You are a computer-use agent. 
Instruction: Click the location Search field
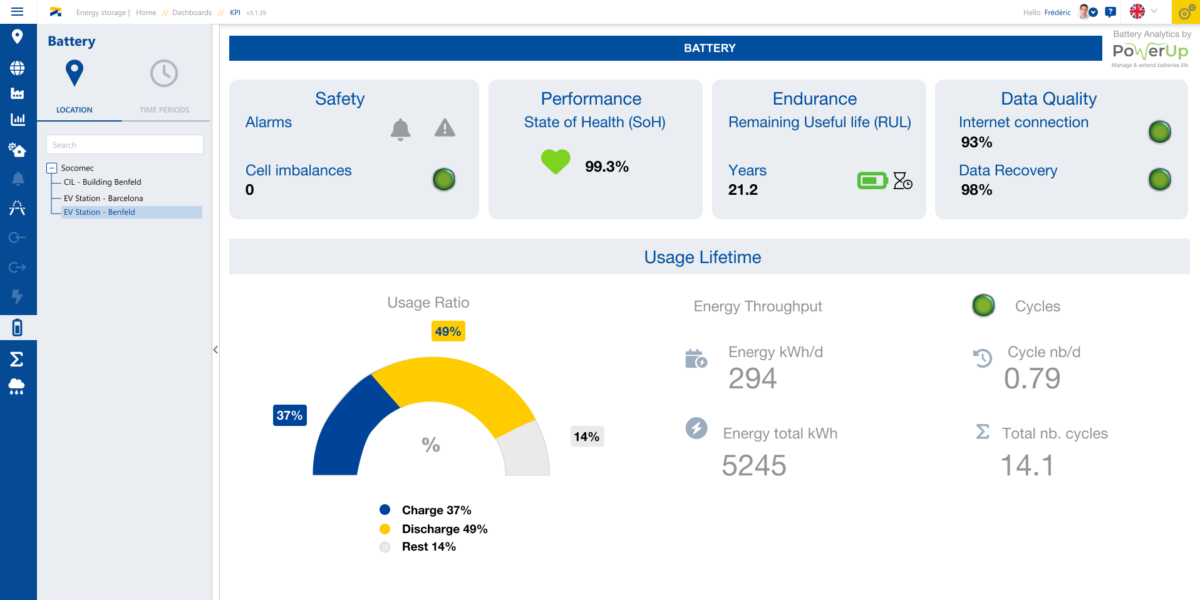[125, 145]
